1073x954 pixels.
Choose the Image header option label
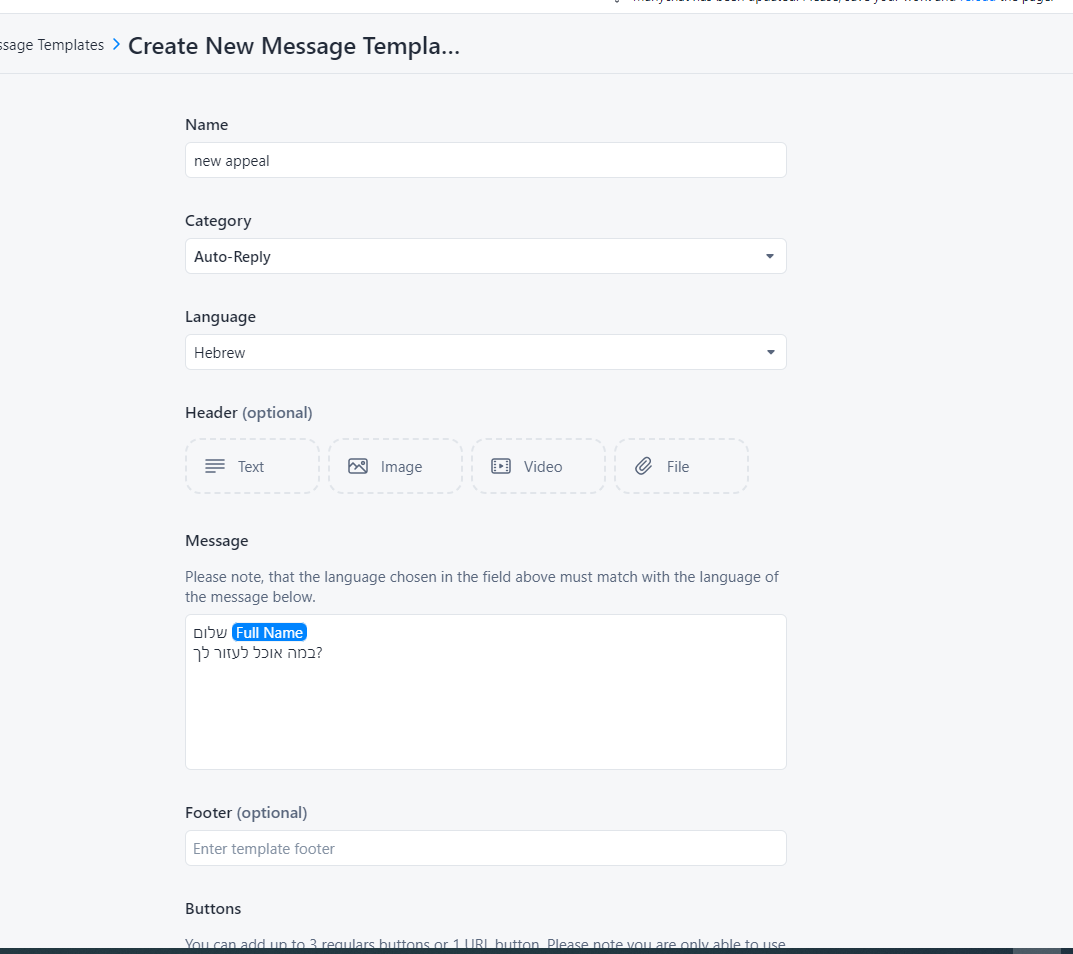point(401,467)
